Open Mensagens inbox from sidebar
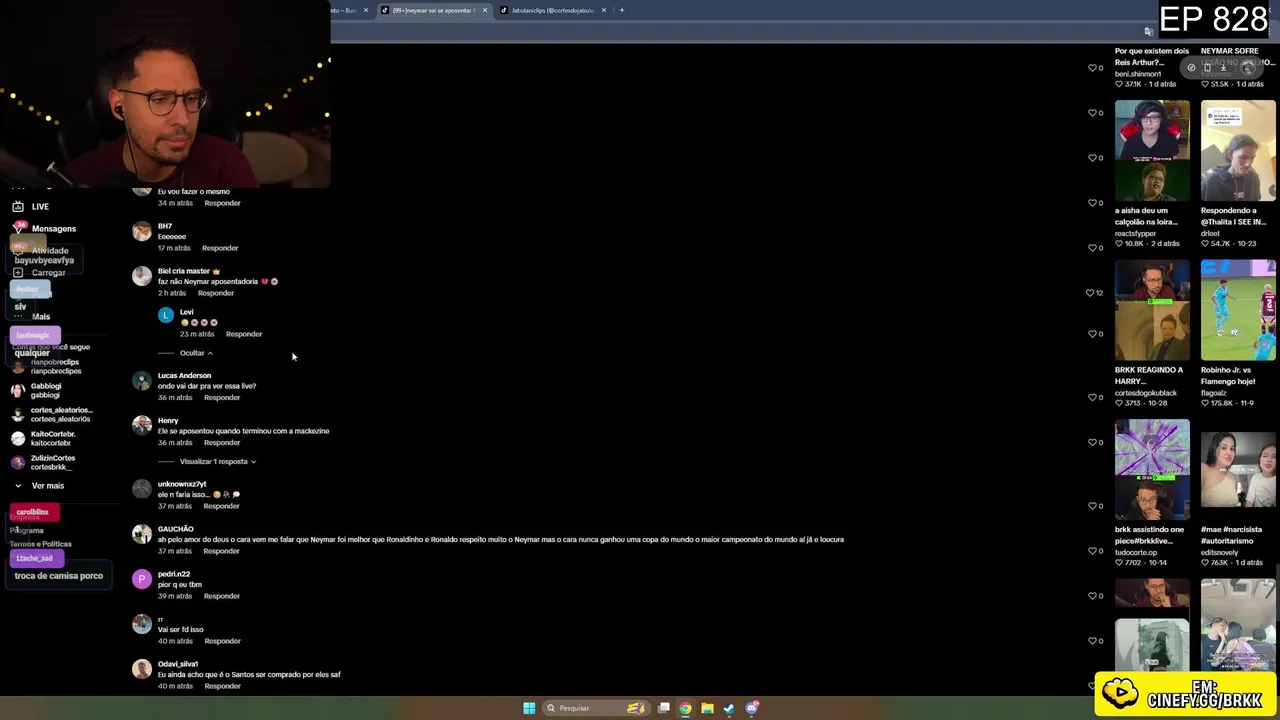 pos(44,229)
